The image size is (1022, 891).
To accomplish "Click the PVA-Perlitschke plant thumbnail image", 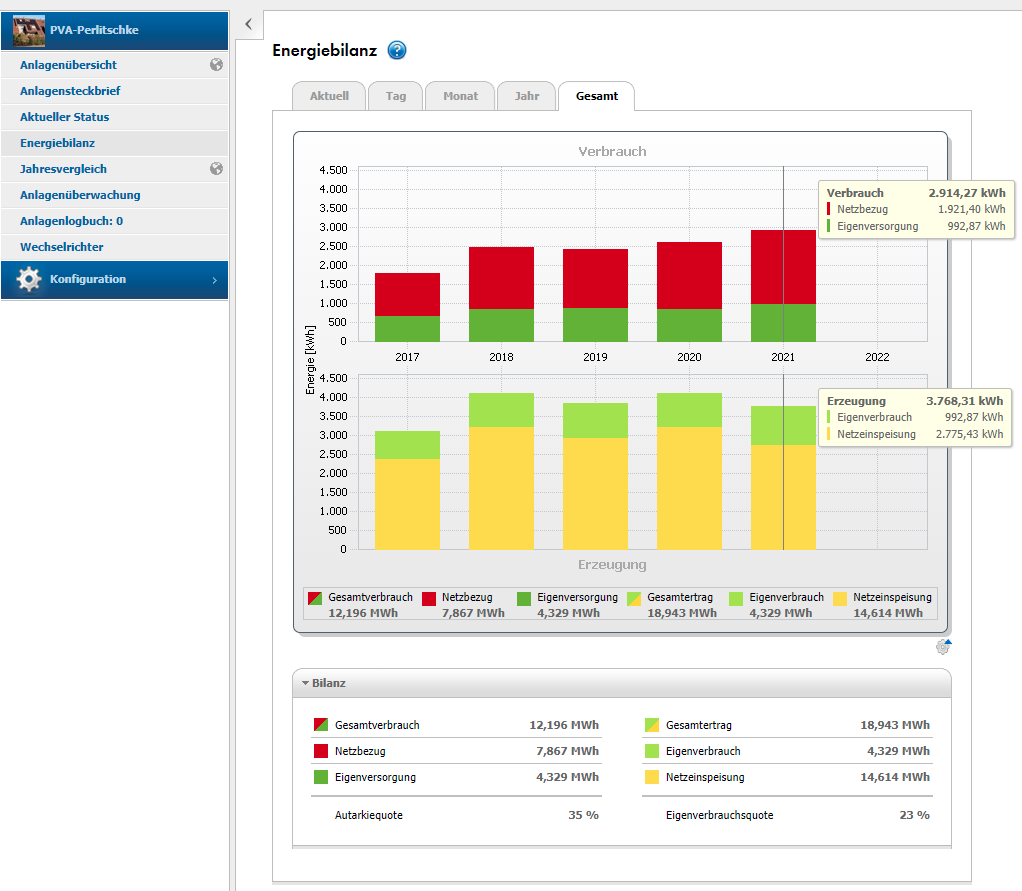I will click(30, 30).
